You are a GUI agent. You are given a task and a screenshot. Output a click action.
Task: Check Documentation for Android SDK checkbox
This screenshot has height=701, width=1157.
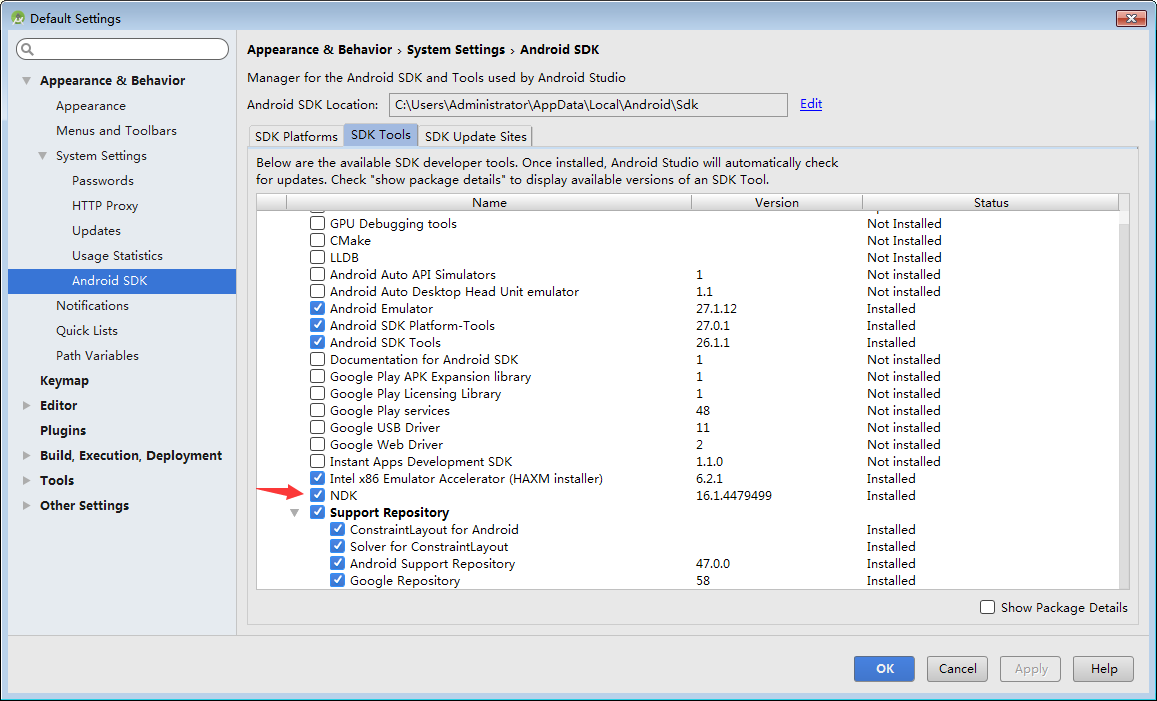[317, 359]
